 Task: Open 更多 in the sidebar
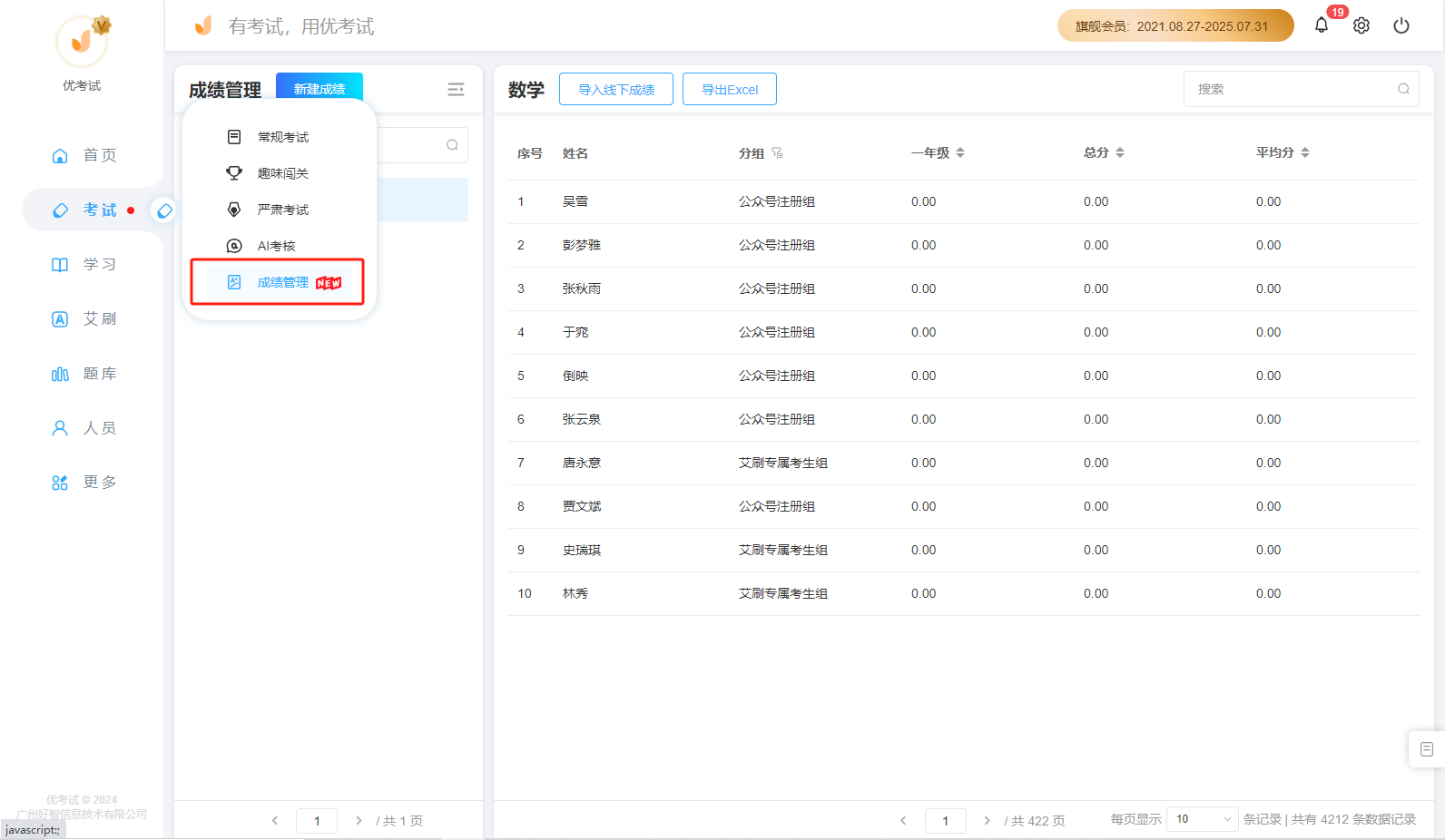(x=84, y=482)
